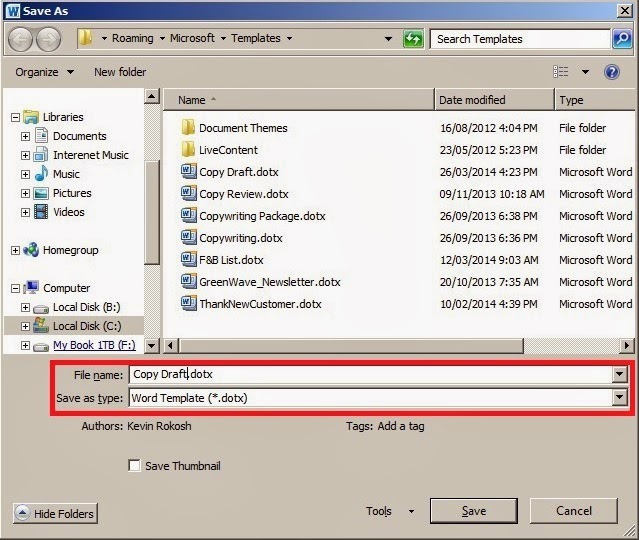Screen dimensions: 639x540
Task: Click the F&B List.dotx Word icon
Action: coord(188,259)
